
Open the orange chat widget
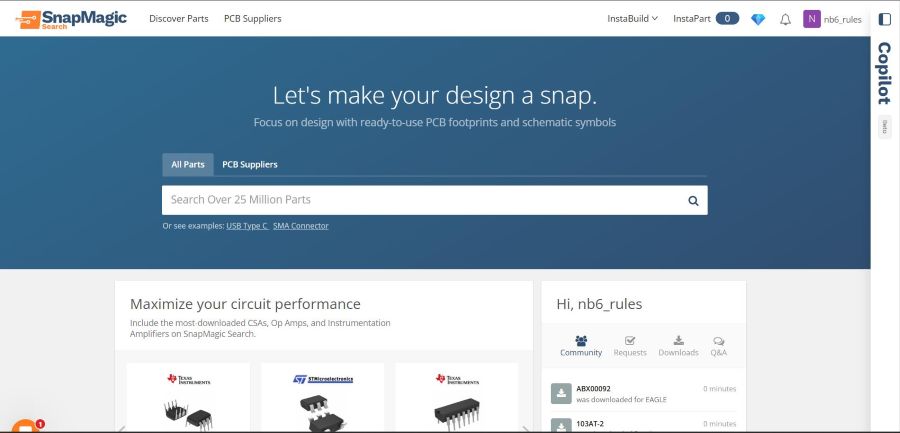24,424
